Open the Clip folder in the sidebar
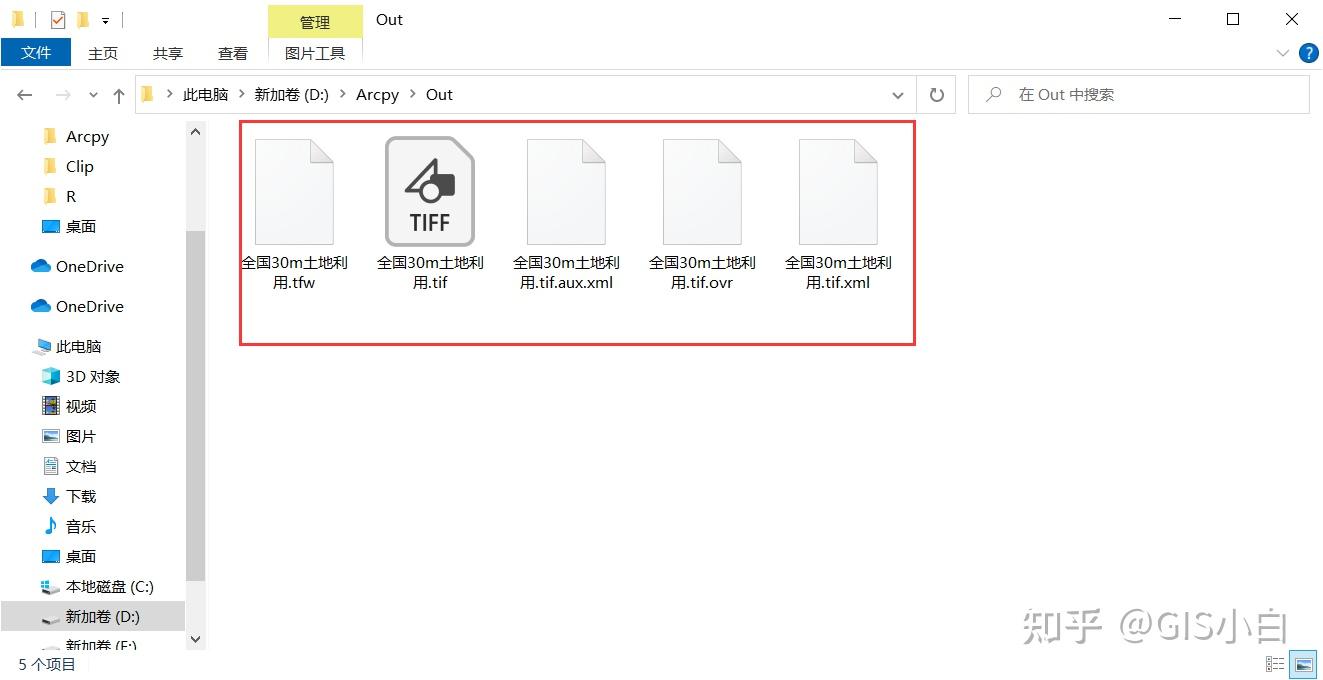Image resolution: width=1323 pixels, height=680 pixels. [80, 166]
